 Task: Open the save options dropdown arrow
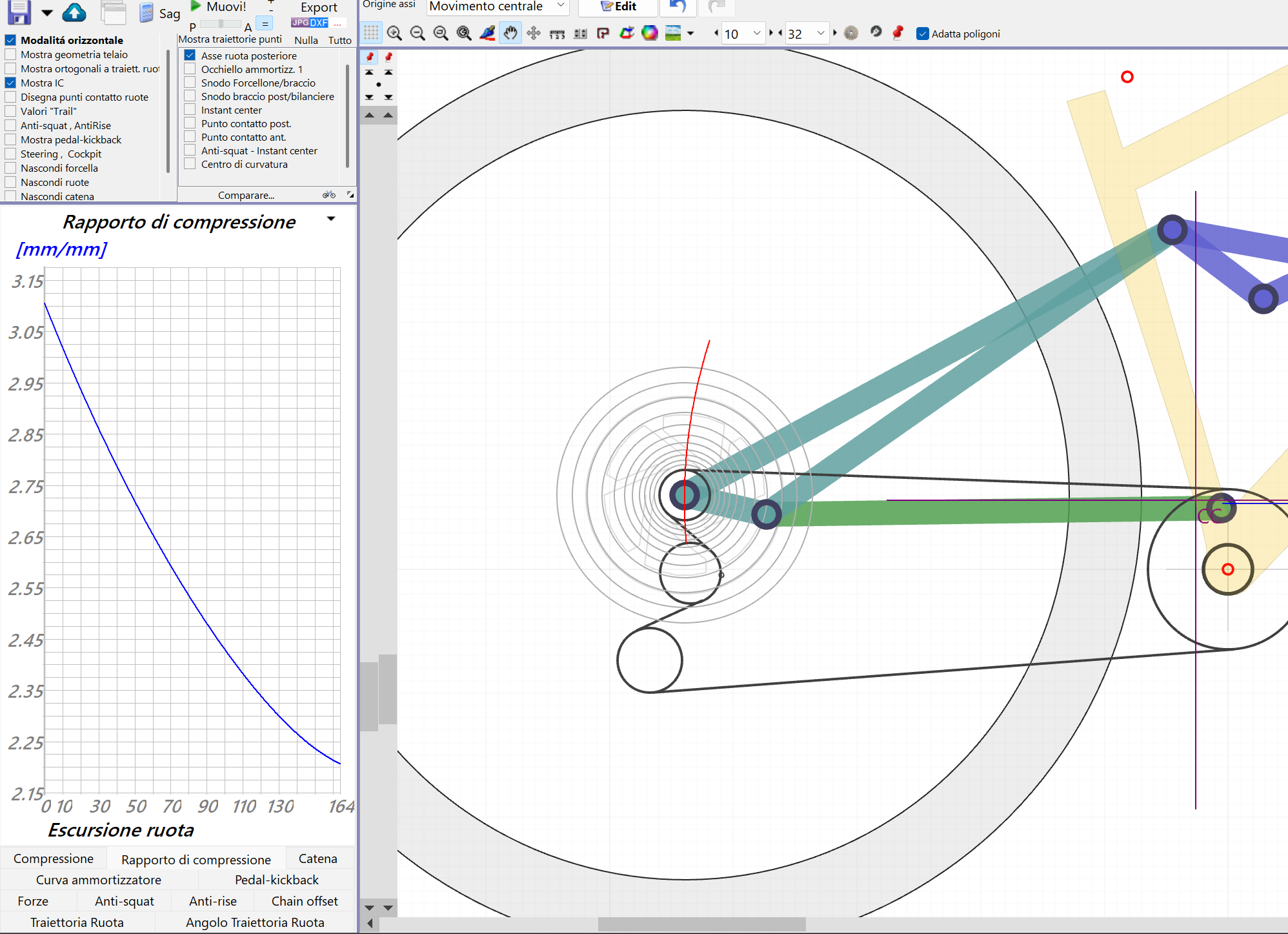point(47,13)
